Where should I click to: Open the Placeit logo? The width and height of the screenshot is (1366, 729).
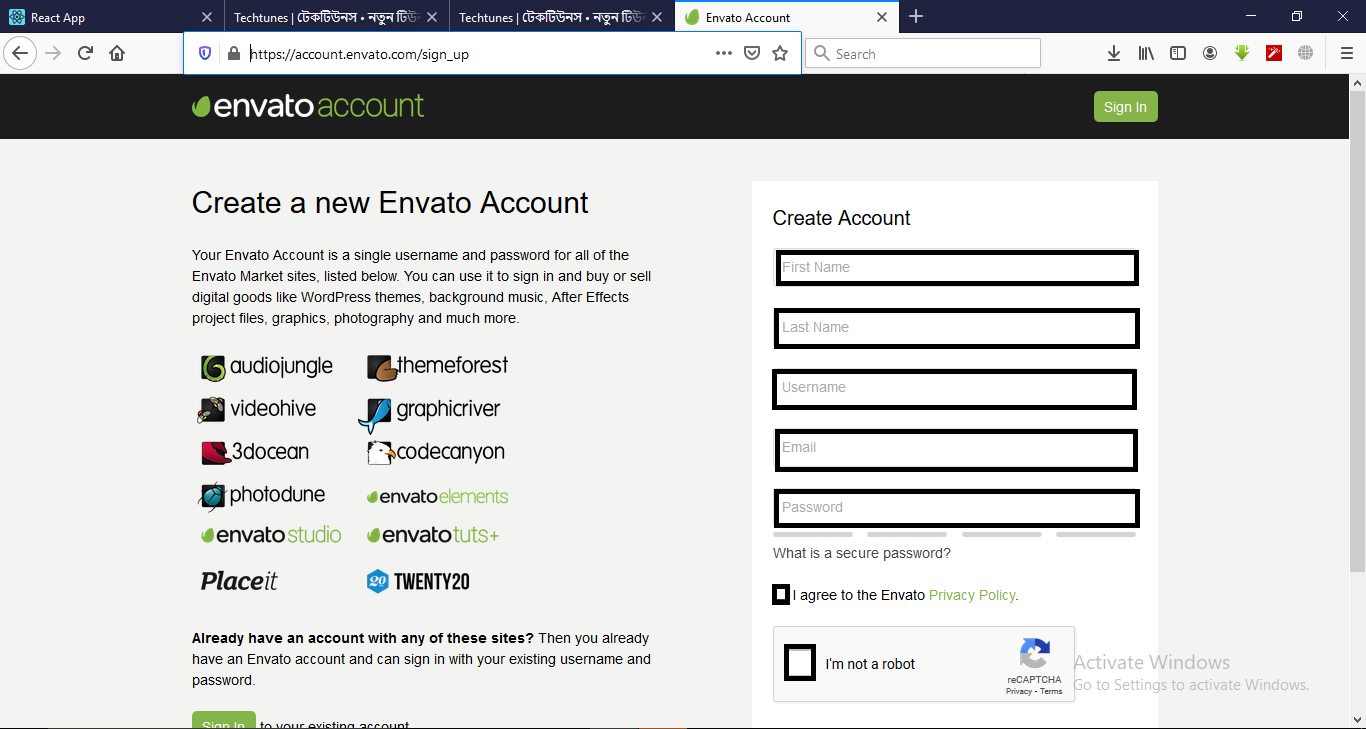click(x=239, y=581)
